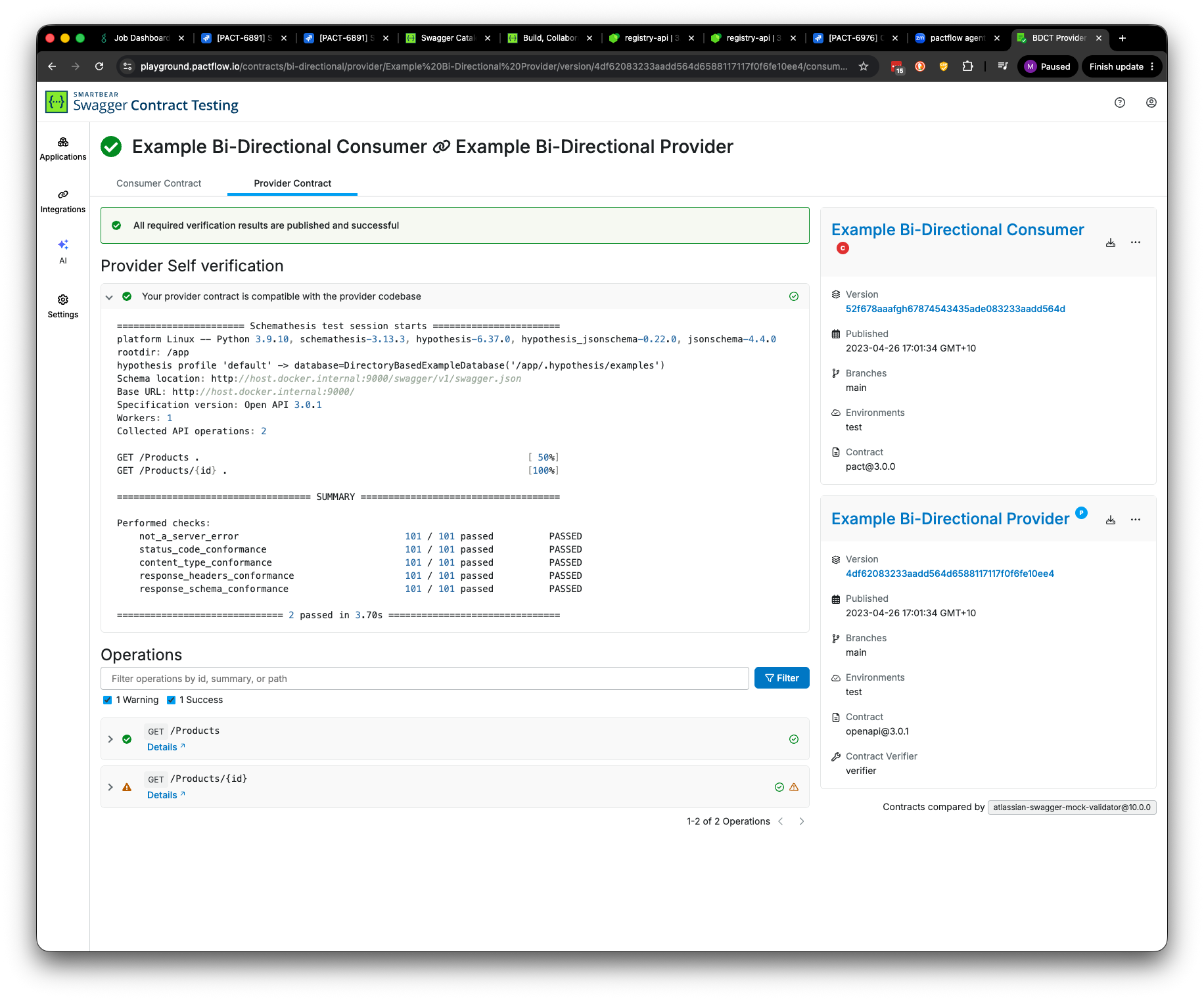Click the '1-2 of 2 Operations' text
The image size is (1204, 1000).
[x=728, y=821]
